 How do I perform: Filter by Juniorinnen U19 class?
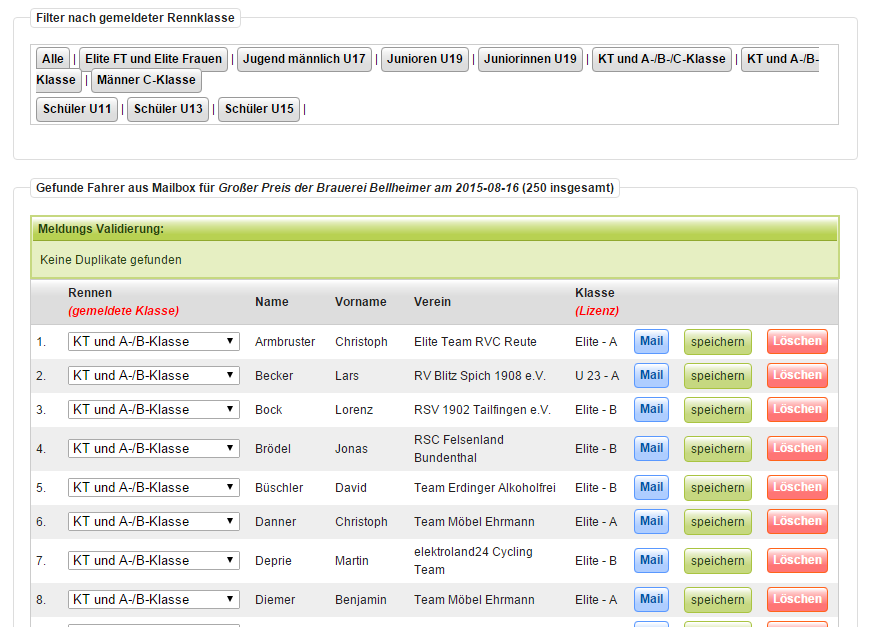[530, 59]
